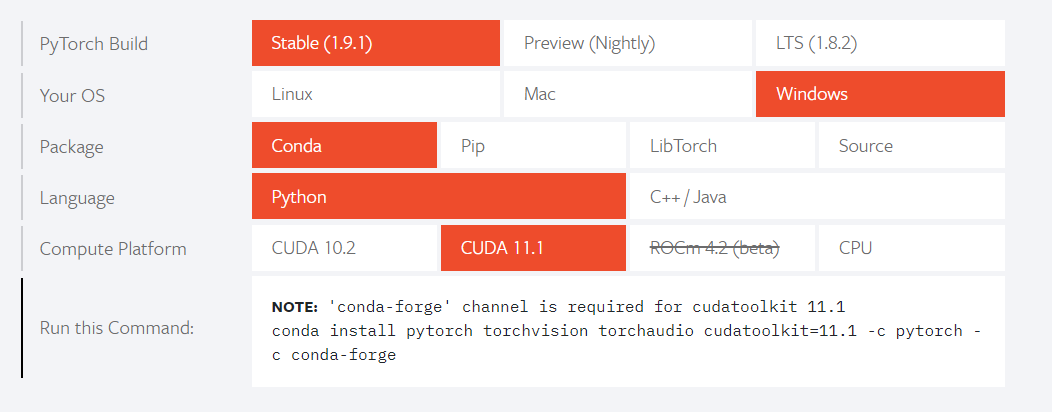
Task: Choose Preview (Nightly) build option
Action: [x=627, y=44]
